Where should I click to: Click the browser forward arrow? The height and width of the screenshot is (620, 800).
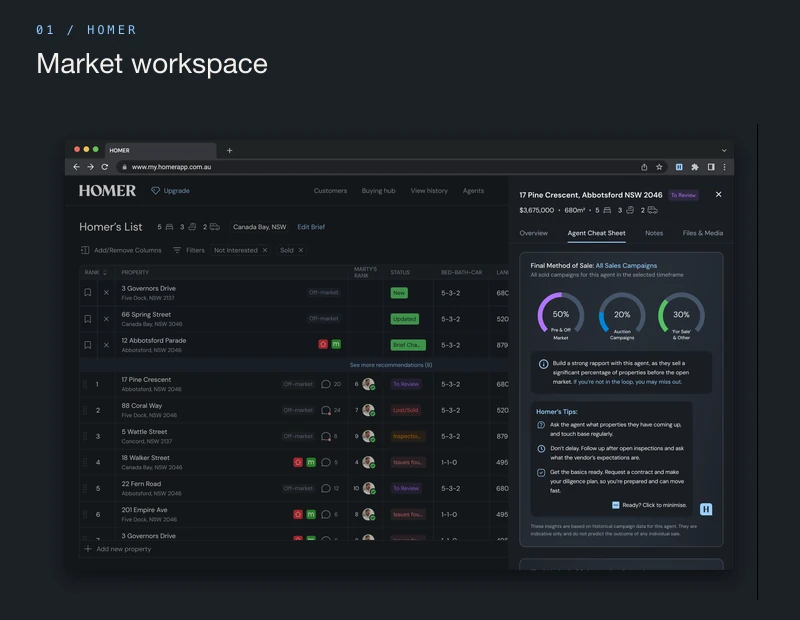90,167
